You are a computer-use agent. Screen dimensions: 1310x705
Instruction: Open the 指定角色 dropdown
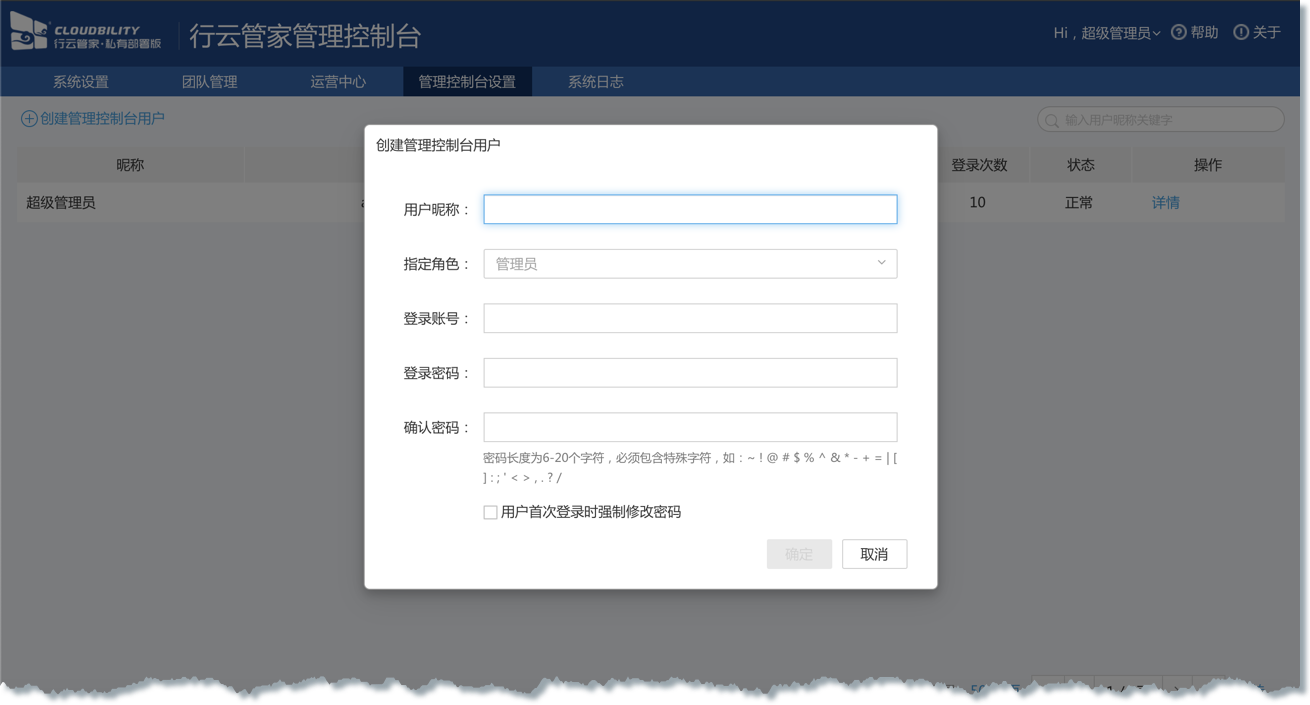pos(690,264)
